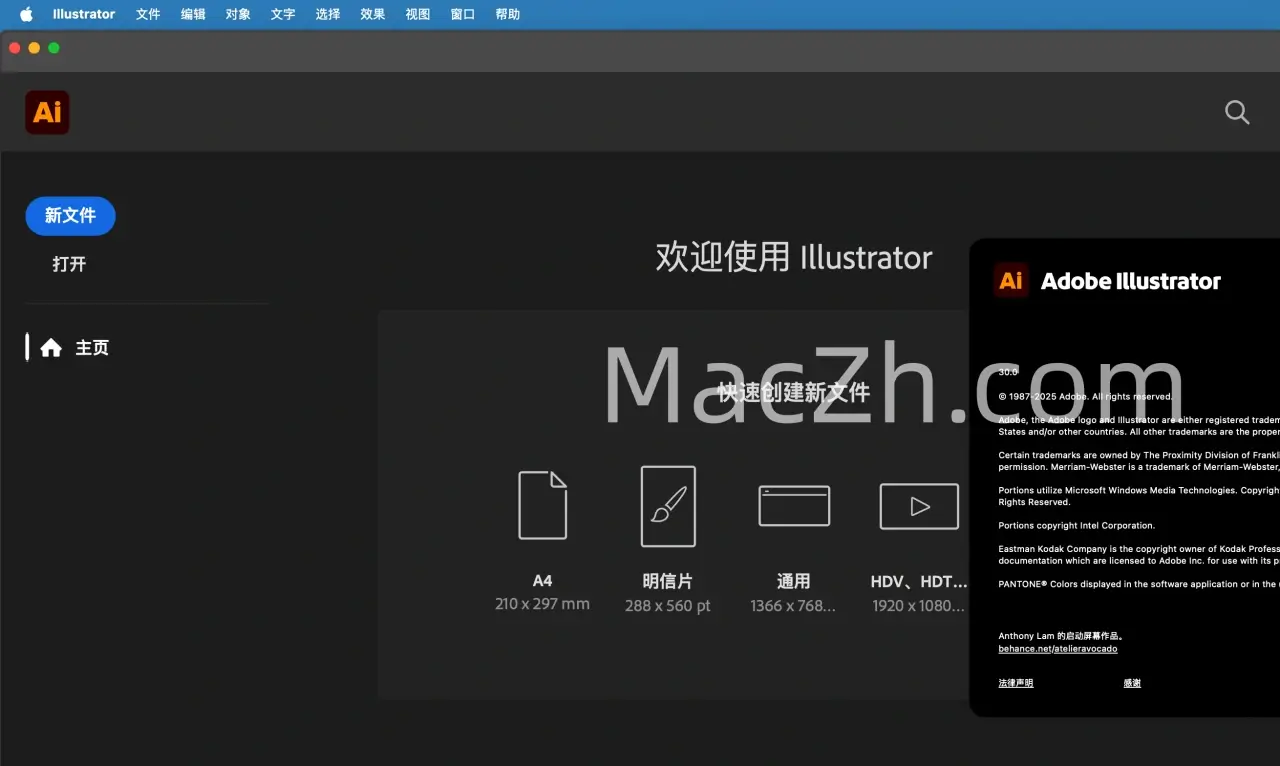Open the 效果 menu
The height and width of the screenshot is (766, 1280).
point(373,14)
